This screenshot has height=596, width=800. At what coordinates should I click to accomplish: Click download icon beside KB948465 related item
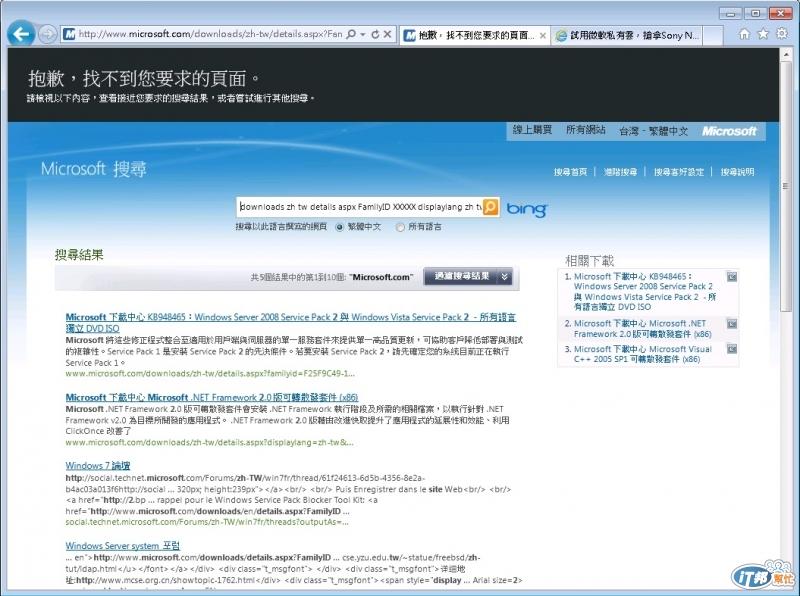coord(732,277)
